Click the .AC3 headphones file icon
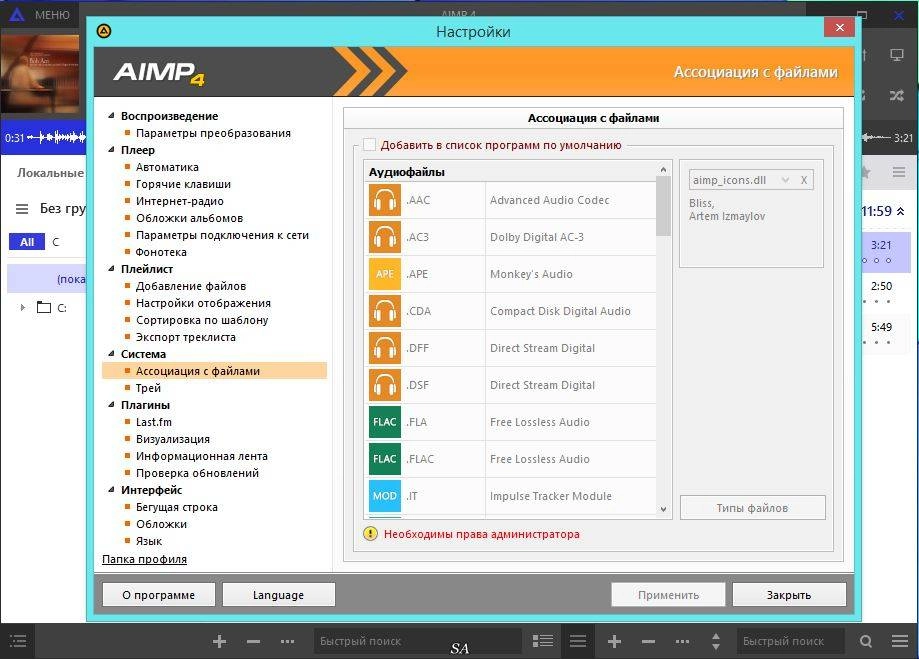The image size is (919, 659). click(384, 237)
